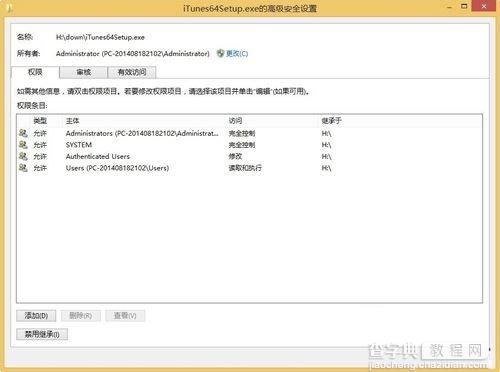Click 允许 type cell in SYSTEM row
This screenshot has height=372, width=500.
click(x=40, y=145)
